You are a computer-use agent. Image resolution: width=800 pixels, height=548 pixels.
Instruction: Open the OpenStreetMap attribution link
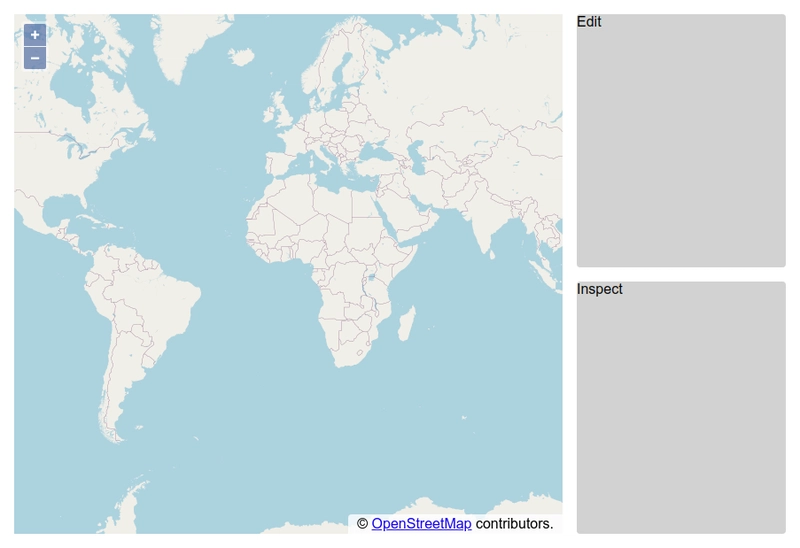point(421,524)
